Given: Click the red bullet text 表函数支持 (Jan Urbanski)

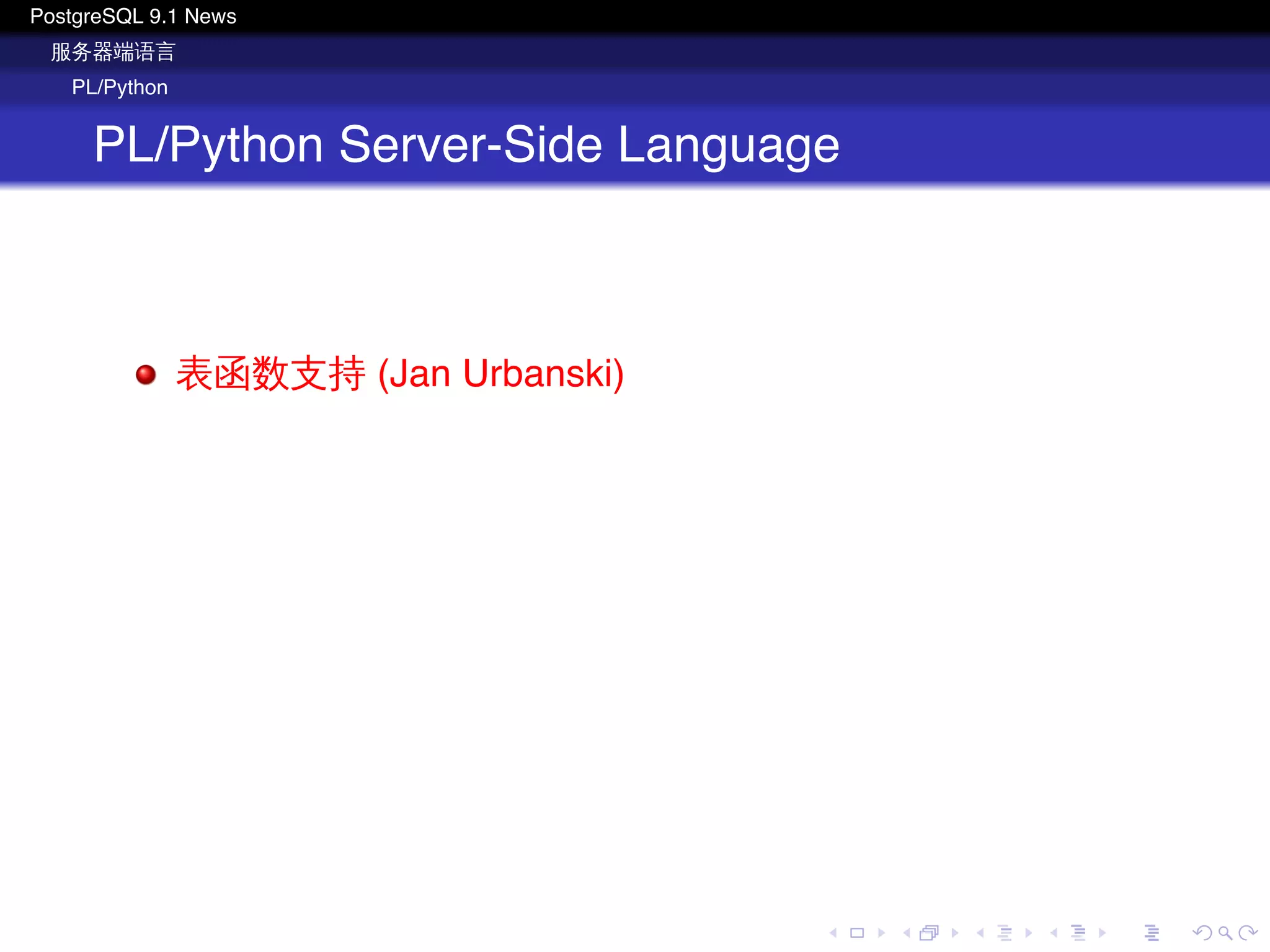Looking at the screenshot, I should point(400,374).
